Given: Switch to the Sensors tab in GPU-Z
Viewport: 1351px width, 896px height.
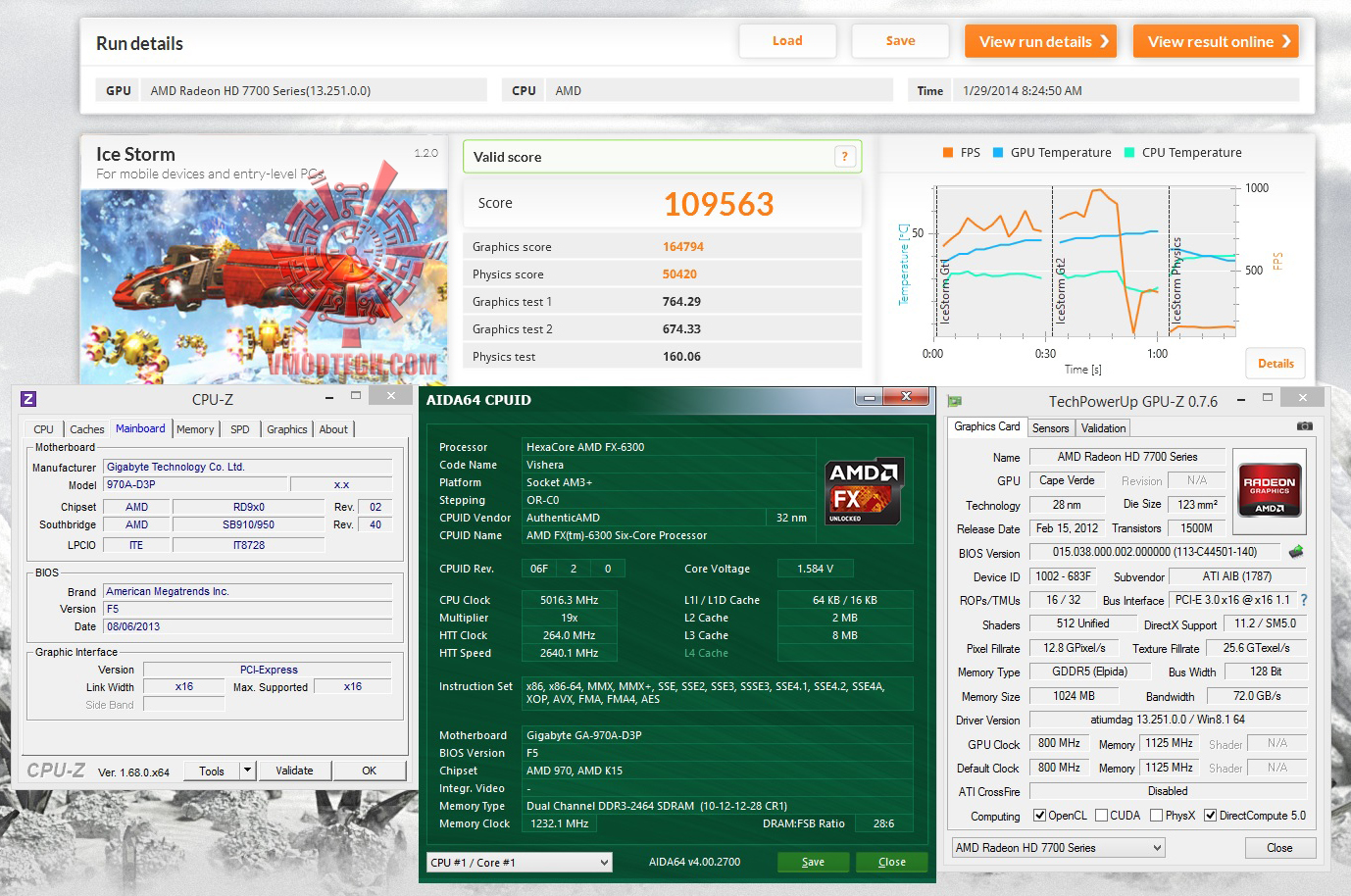Looking at the screenshot, I should (x=1051, y=428).
